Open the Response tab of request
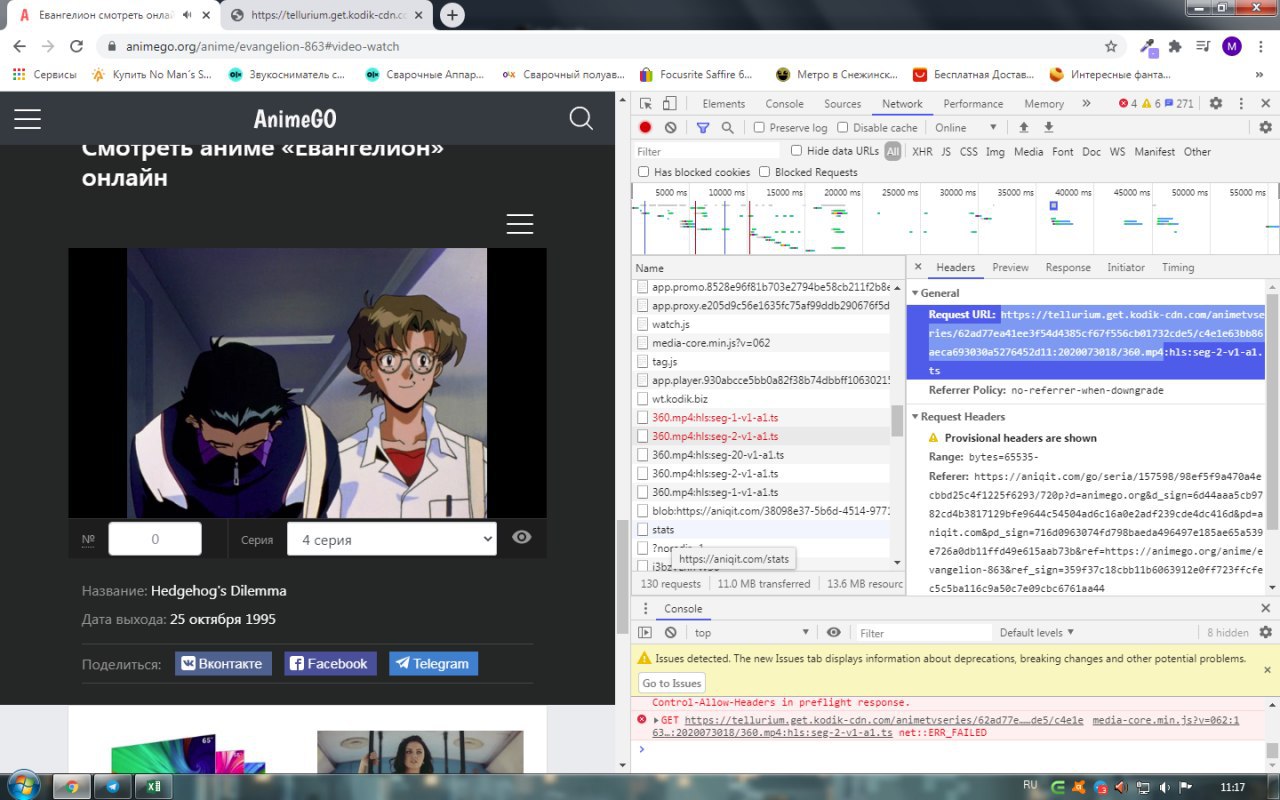Image resolution: width=1280 pixels, height=800 pixels. point(1068,267)
